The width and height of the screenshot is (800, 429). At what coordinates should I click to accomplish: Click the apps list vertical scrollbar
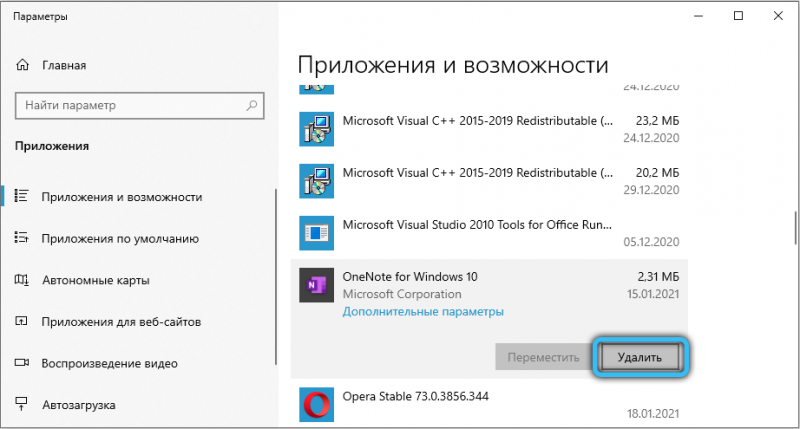(x=795, y=228)
